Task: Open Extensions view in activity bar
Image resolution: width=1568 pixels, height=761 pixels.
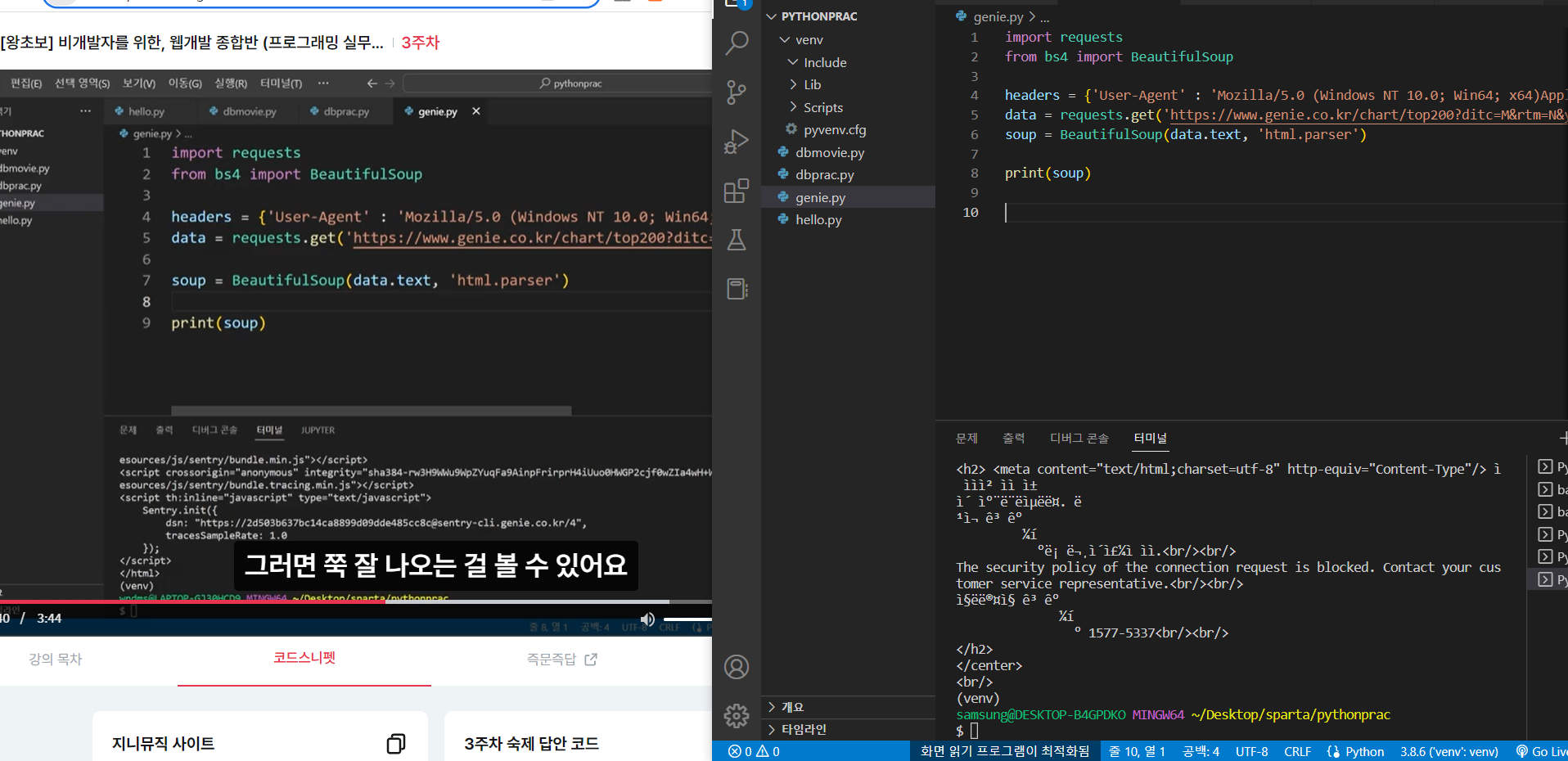Action: click(737, 191)
